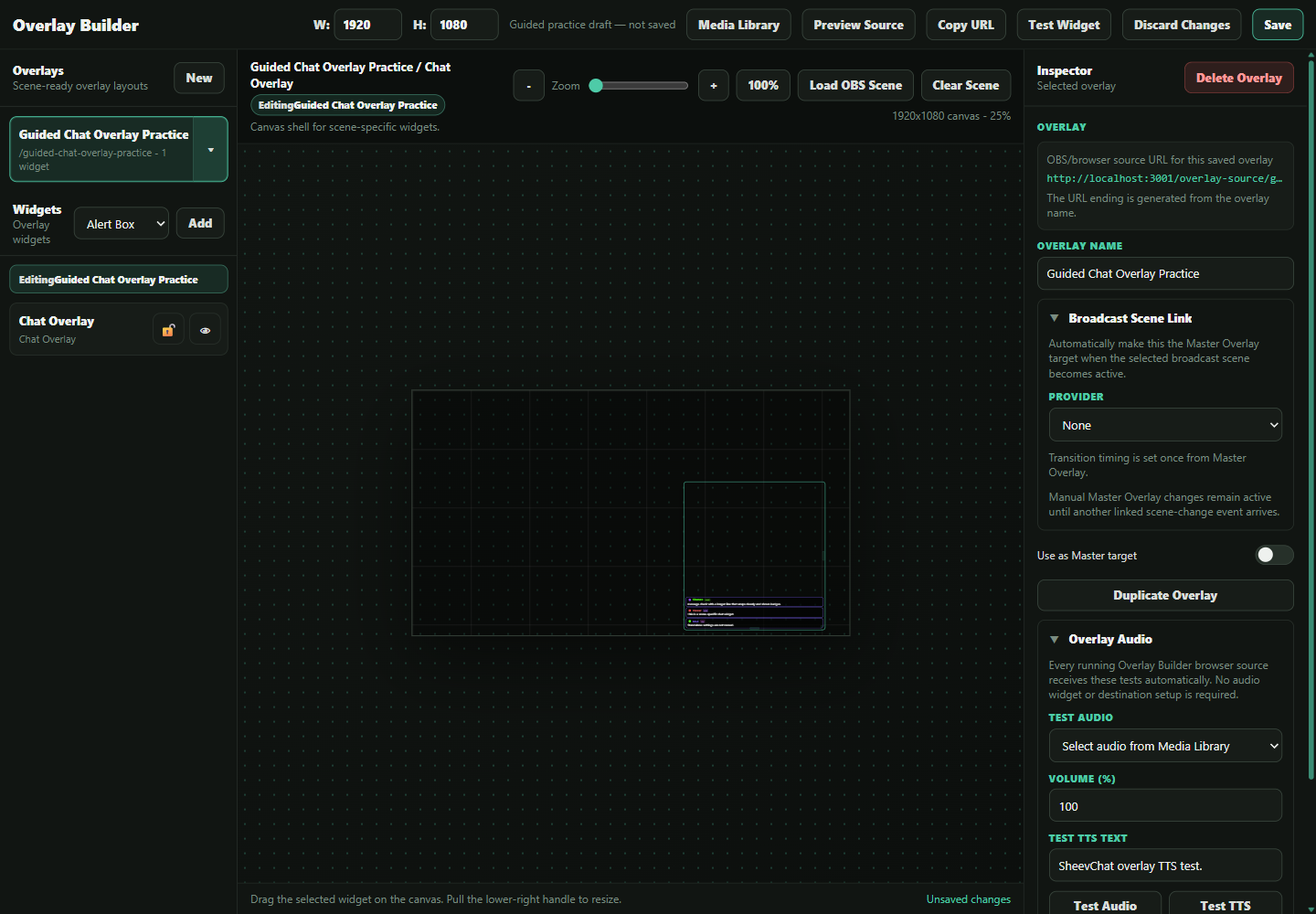Viewport: 1316px width, 914px height.
Task: Click Discard Changes
Action: pyautogui.click(x=1182, y=25)
